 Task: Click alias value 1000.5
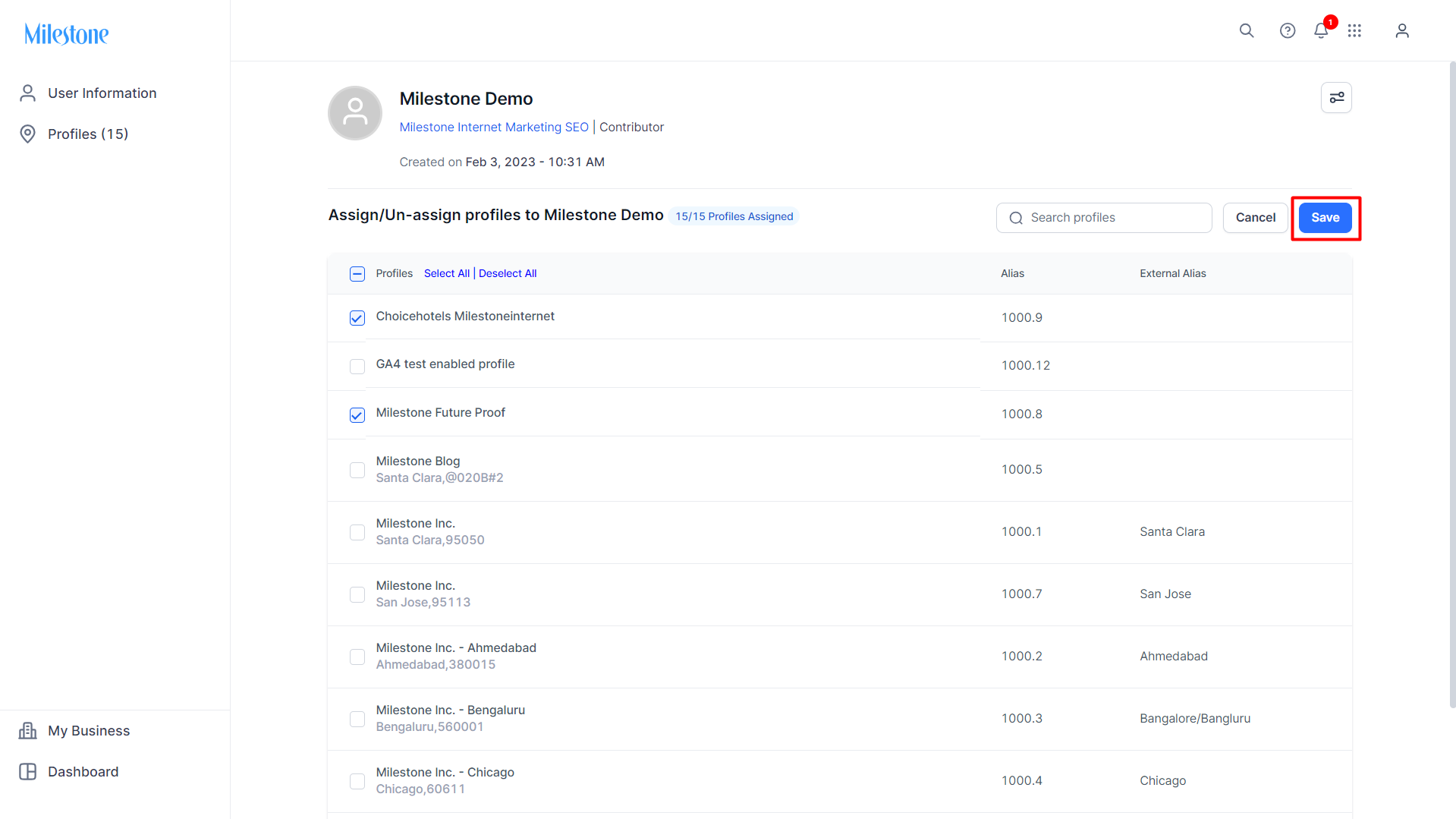(x=1021, y=469)
